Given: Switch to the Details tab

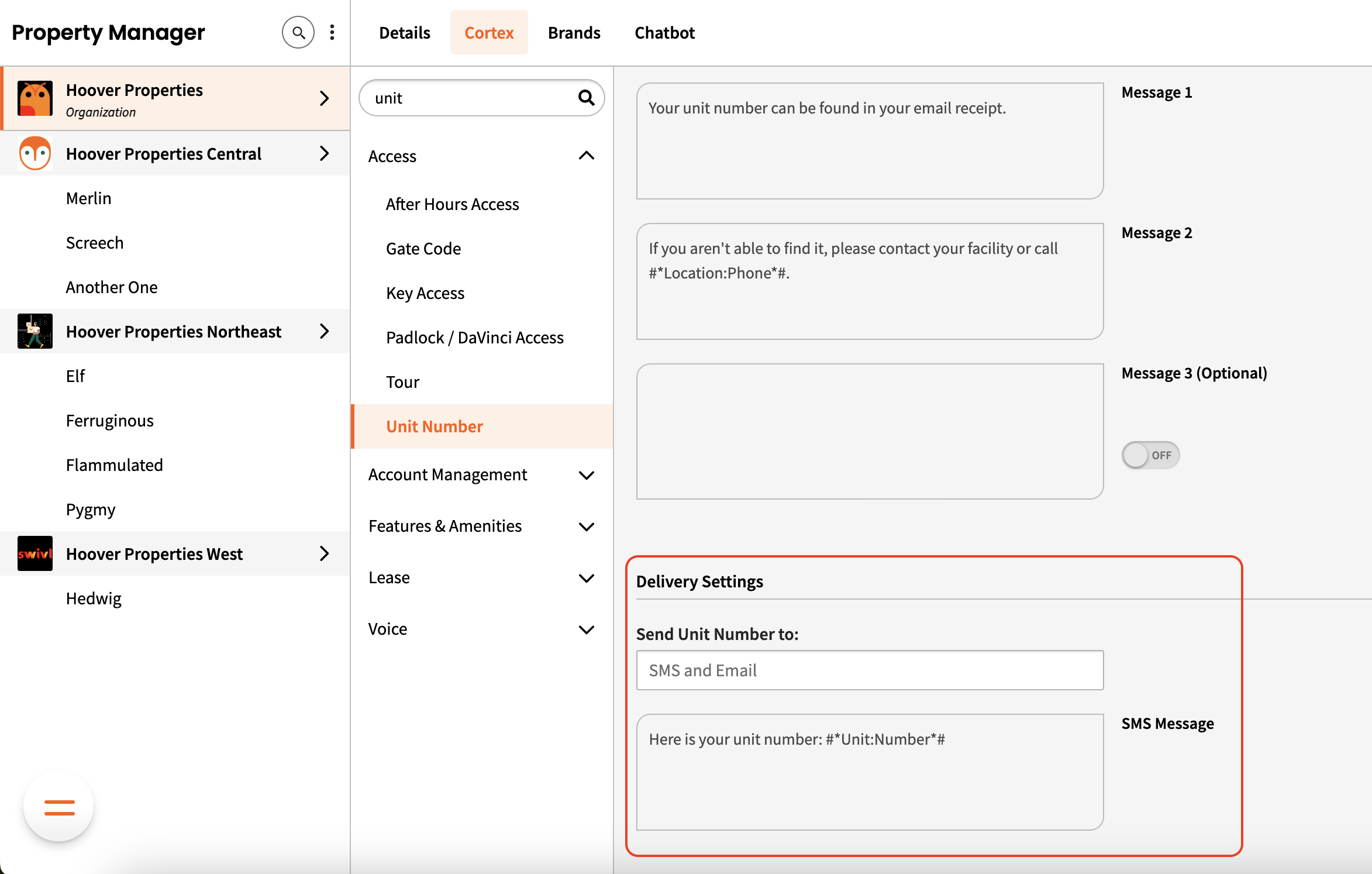Looking at the screenshot, I should click(x=404, y=33).
